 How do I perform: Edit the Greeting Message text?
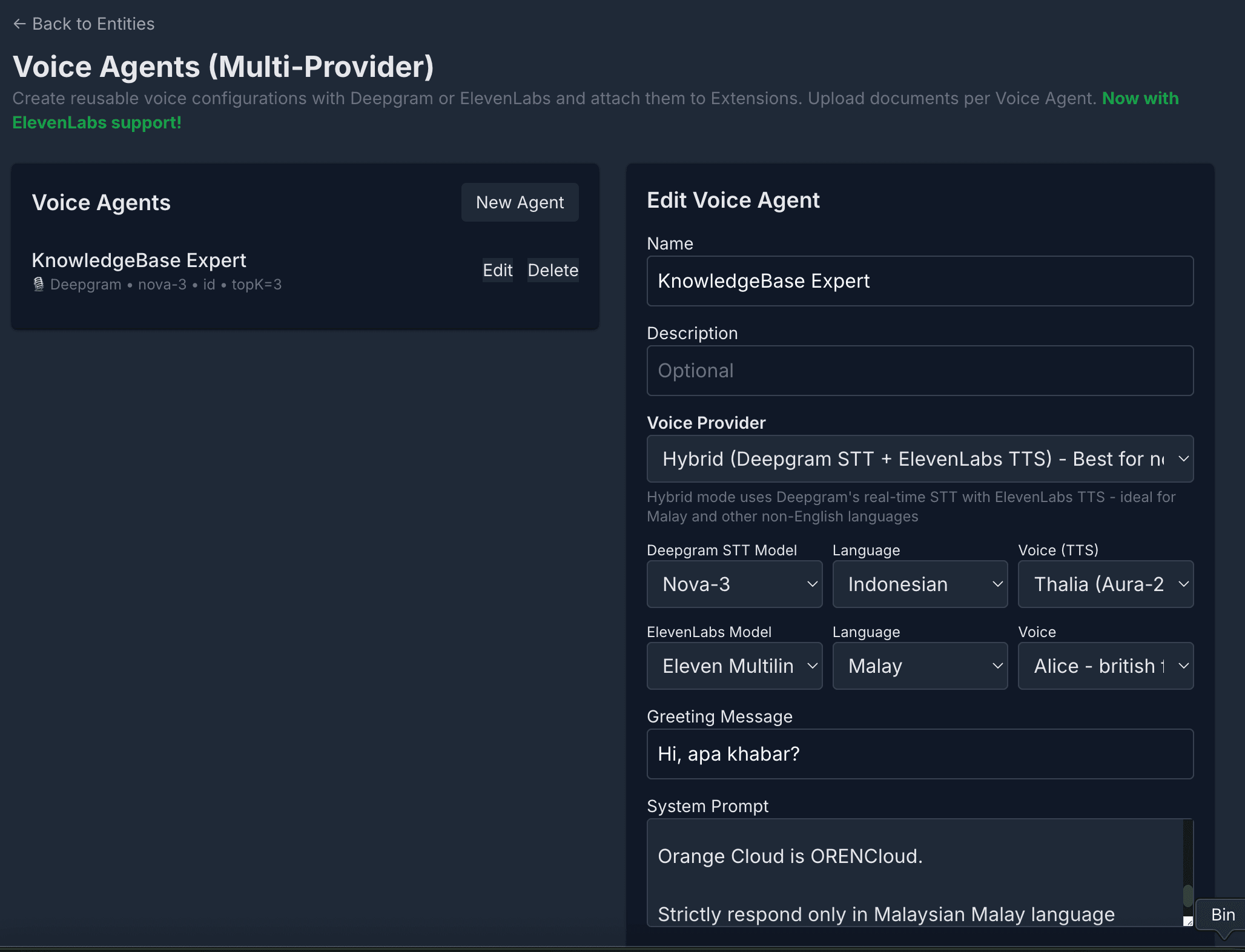click(919, 753)
